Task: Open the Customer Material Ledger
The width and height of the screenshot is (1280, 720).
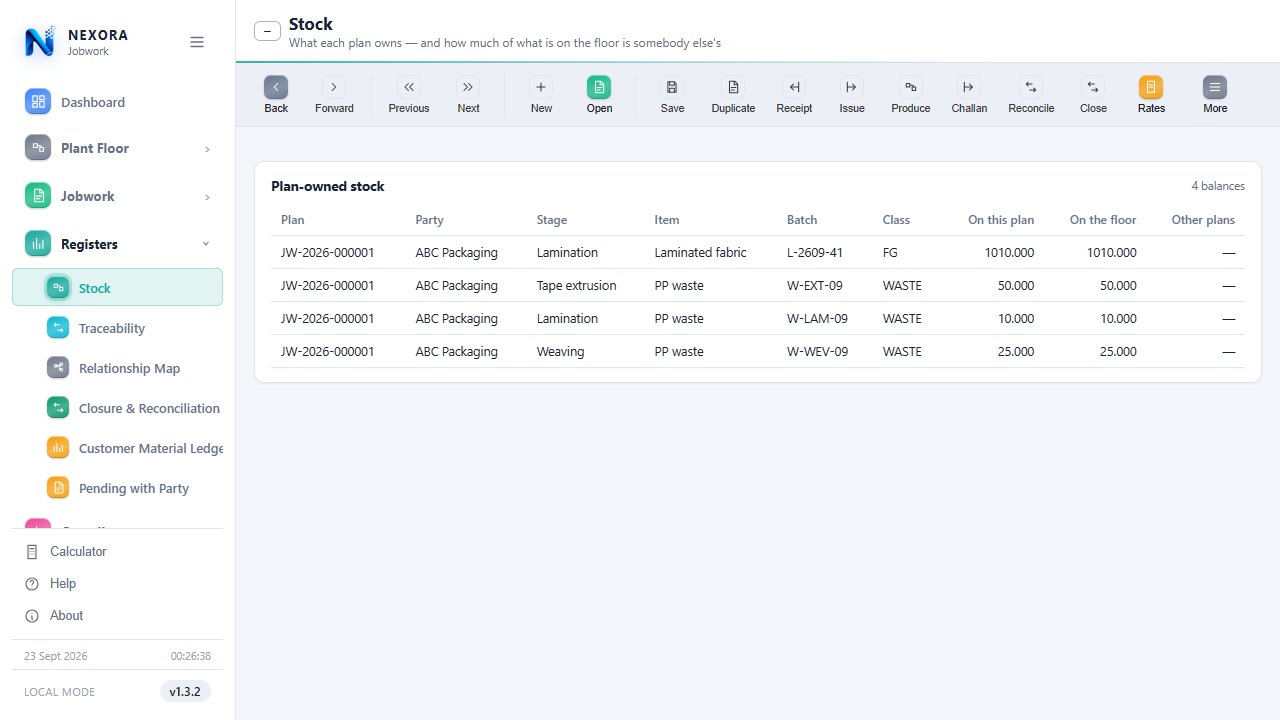Action: tap(118, 448)
